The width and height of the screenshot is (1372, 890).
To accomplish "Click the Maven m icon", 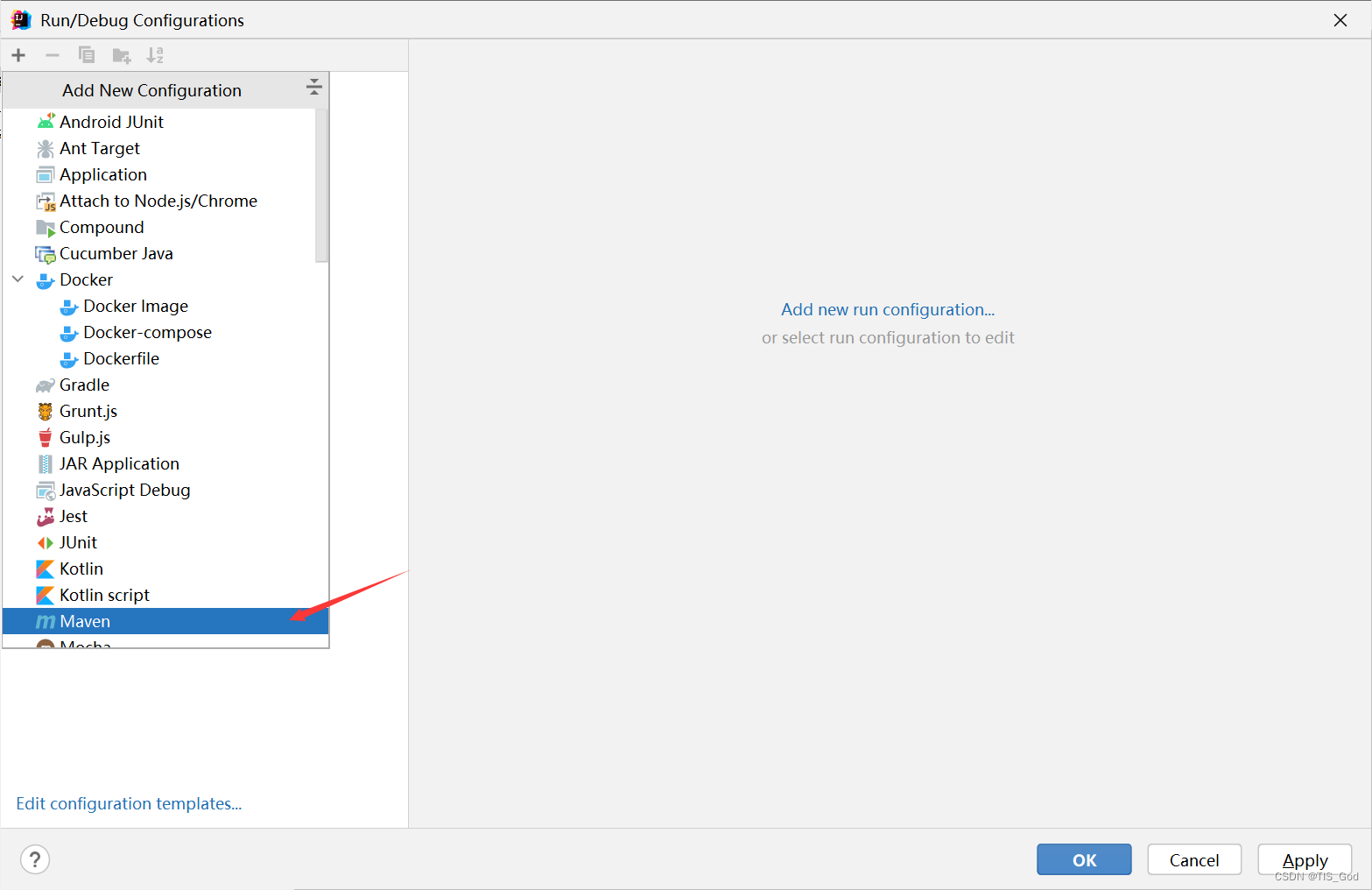I will [x=46, y=622].
